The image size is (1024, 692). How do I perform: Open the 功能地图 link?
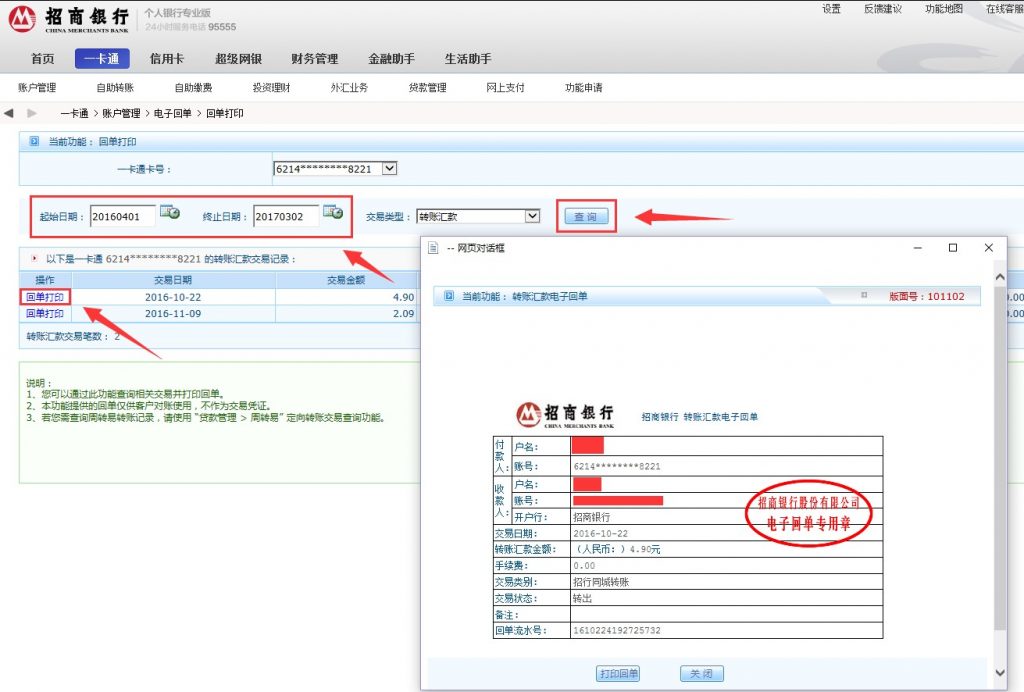tap(944, 9)
